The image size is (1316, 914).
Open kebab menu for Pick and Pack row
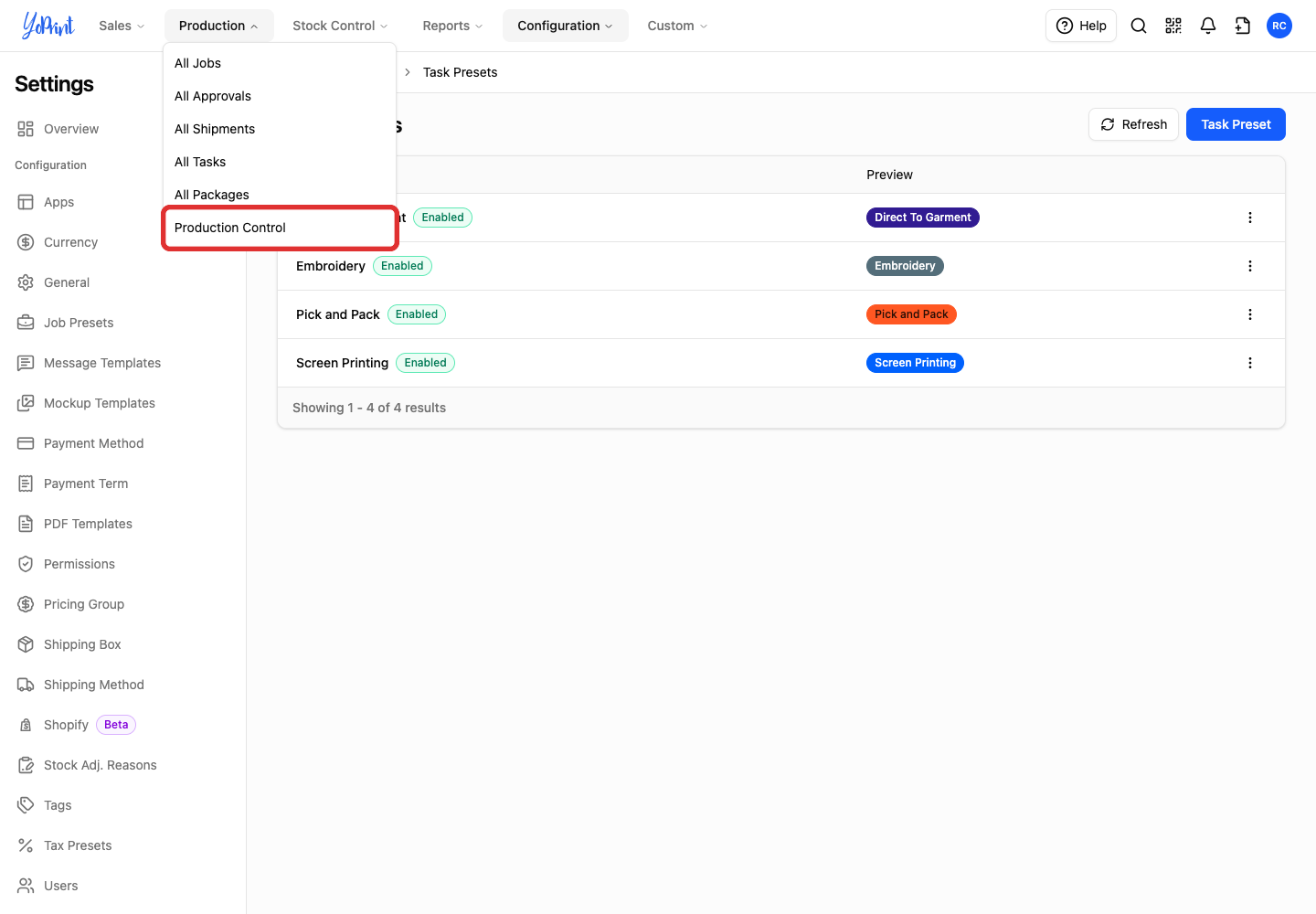(1250, 314)
